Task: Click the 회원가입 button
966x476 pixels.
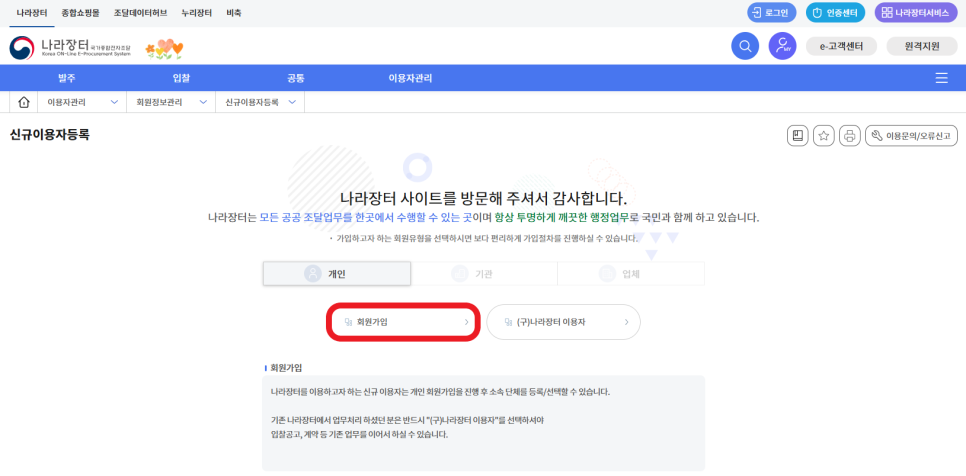Action: point(403,322)
